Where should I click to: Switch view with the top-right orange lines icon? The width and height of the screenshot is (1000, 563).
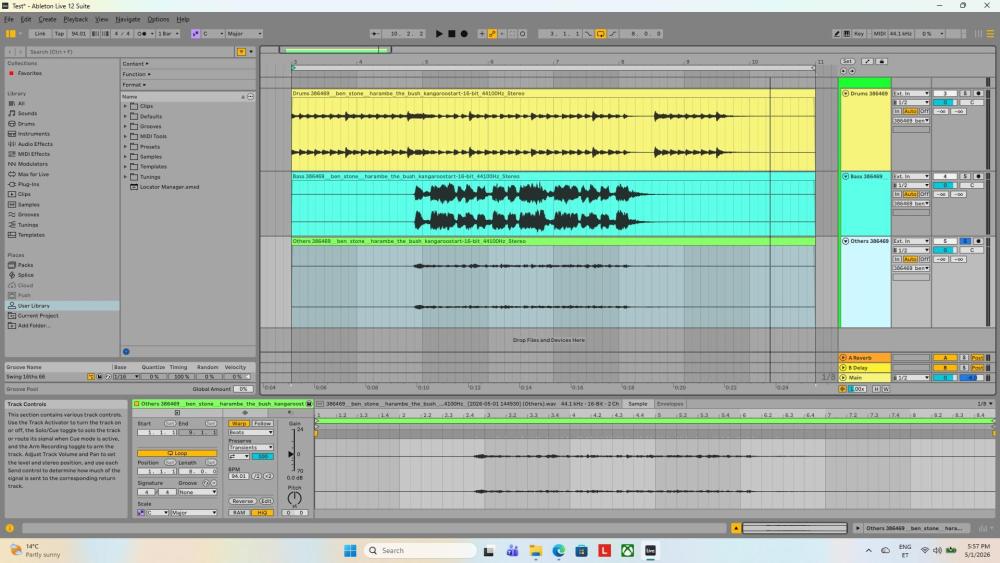tap(990, 34)
